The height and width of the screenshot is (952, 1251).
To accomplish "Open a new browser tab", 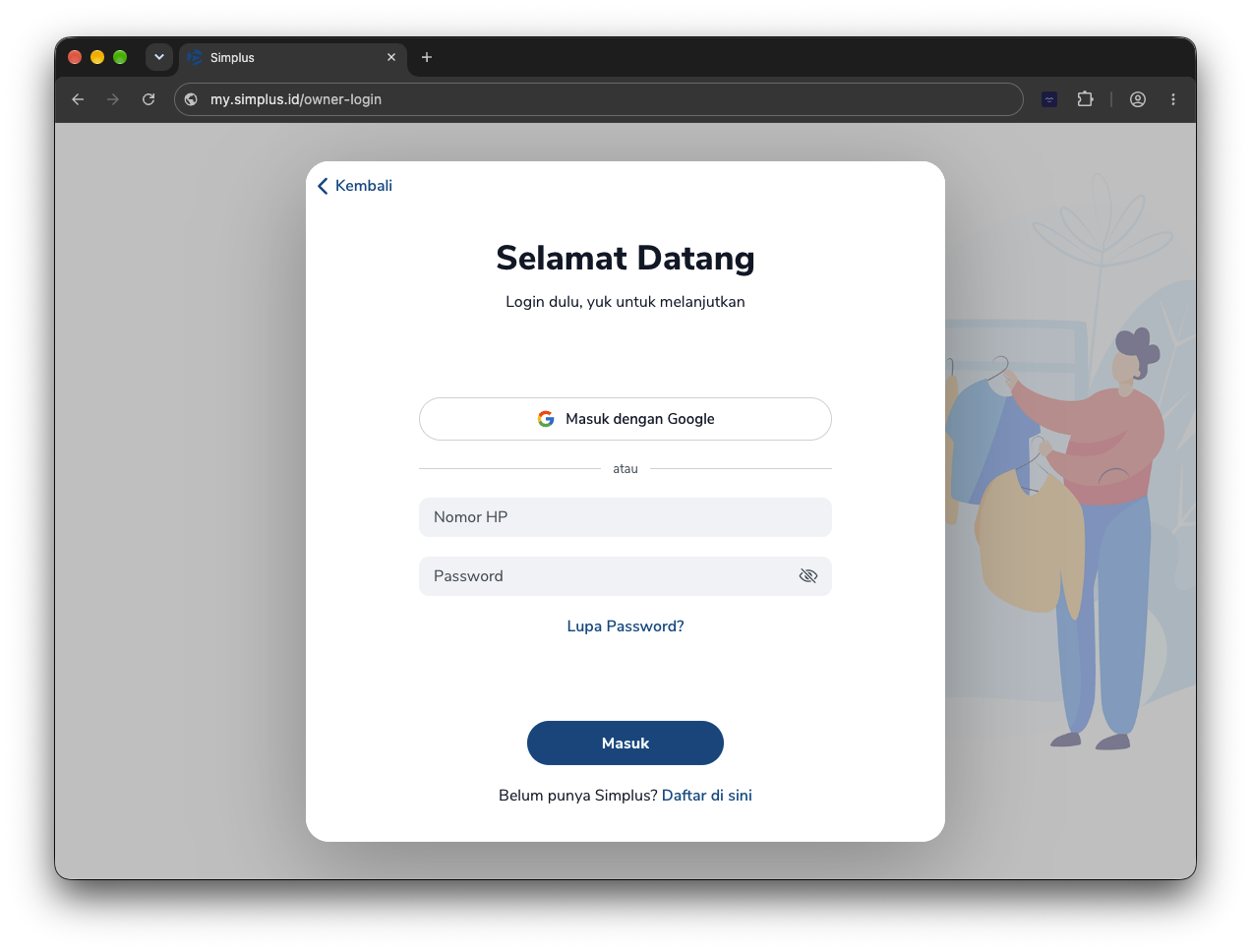I will [x=427, y=57].
